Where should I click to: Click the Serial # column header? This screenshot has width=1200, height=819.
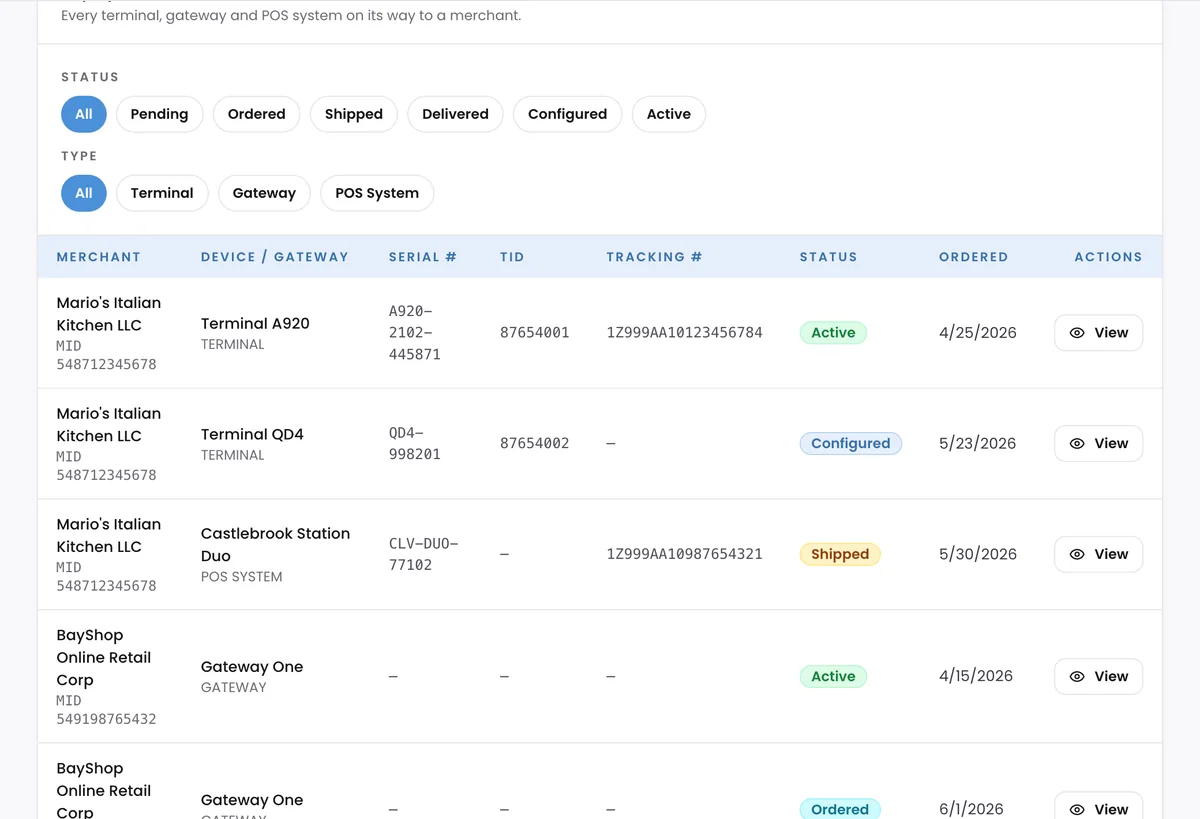[423, 257]
